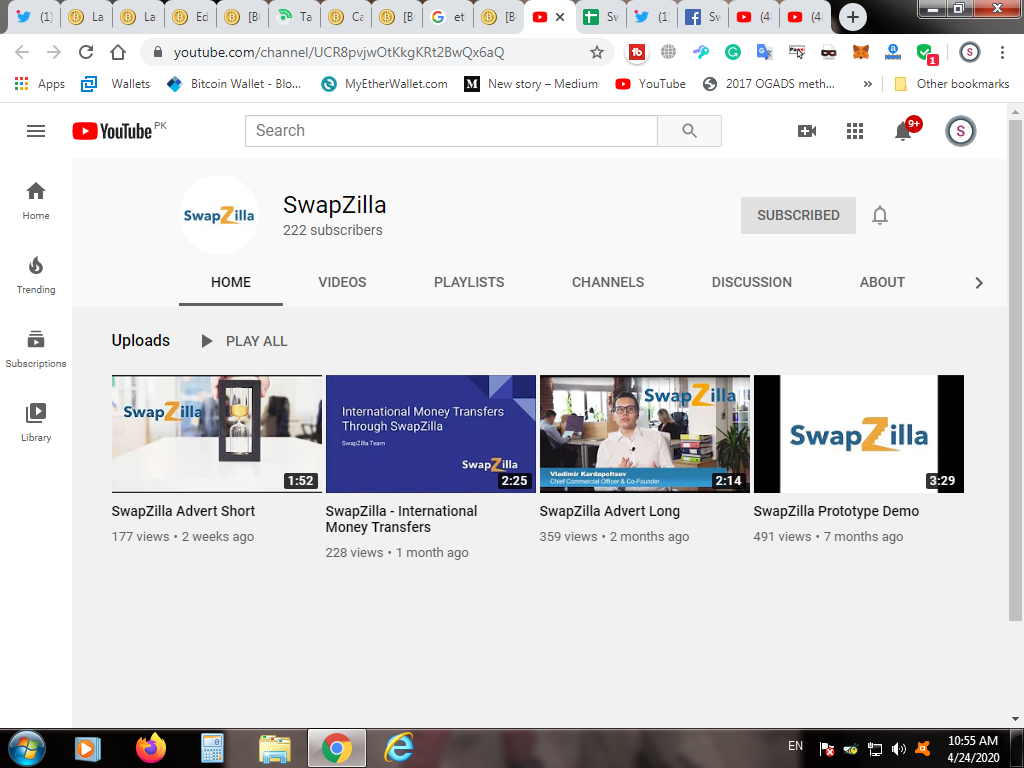Play the SwapZilla Advert Long thumbnail

point(645,434)
